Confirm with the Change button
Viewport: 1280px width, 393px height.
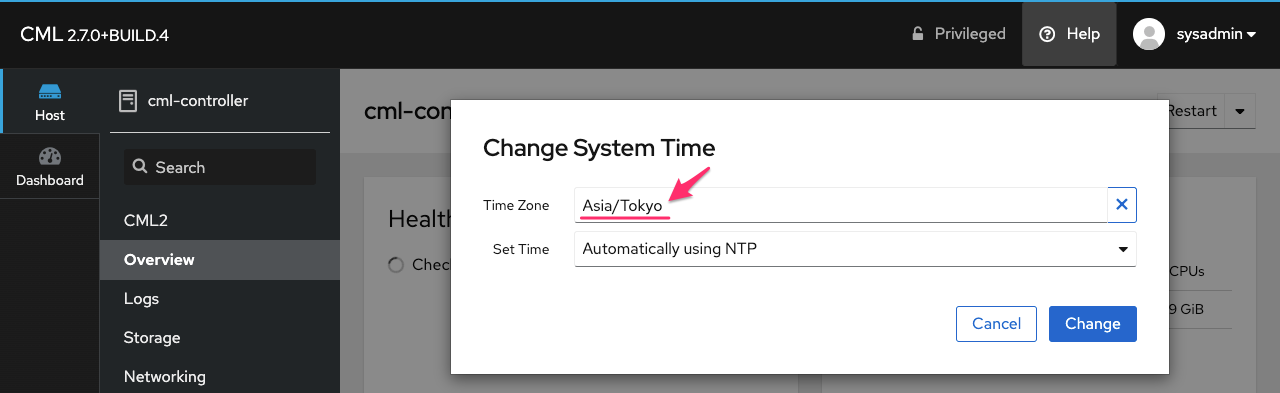click(1093, 324)
